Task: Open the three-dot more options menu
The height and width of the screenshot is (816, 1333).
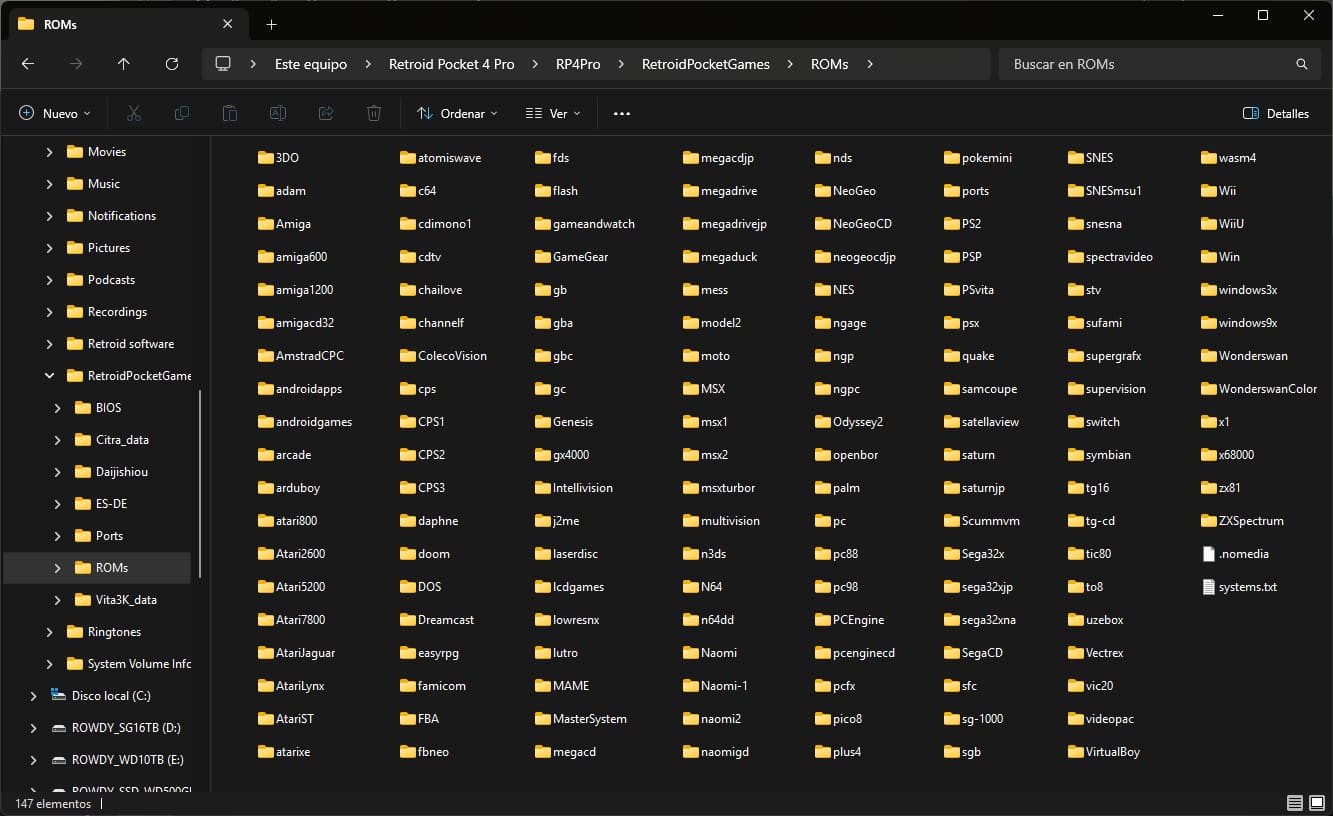Action: (x=622, y=114)
